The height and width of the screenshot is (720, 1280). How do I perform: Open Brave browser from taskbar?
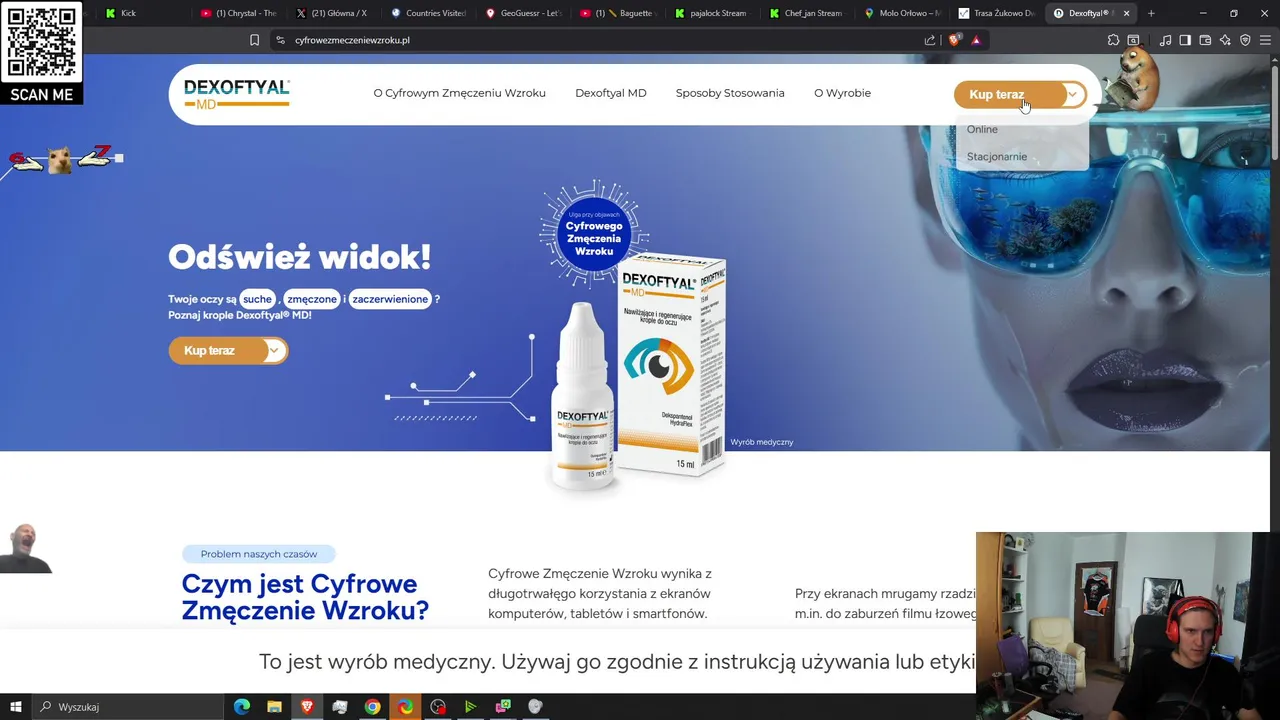click(x=307, y=707)
